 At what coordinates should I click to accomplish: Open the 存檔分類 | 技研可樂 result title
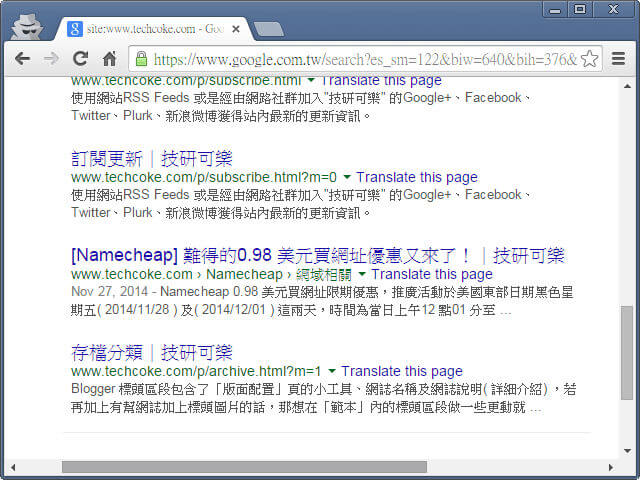coord(151,353)
